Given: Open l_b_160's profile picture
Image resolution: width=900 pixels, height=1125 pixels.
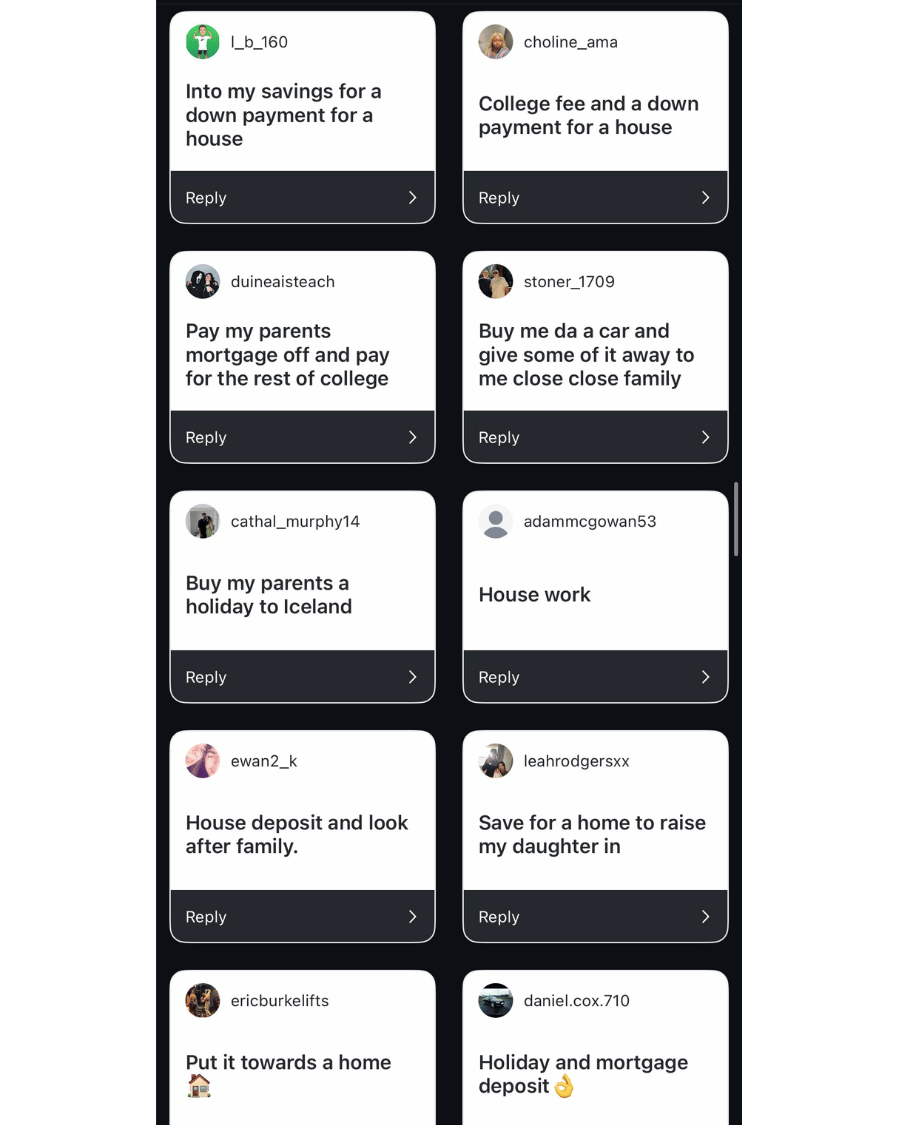Looking at the screenshot, I should pos(203,42).
